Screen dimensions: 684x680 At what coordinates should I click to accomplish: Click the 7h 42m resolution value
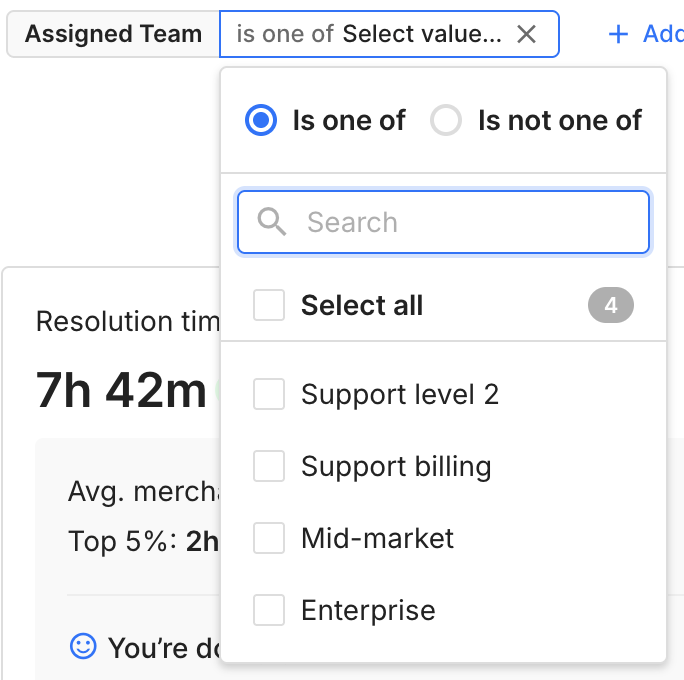point(121,389)
